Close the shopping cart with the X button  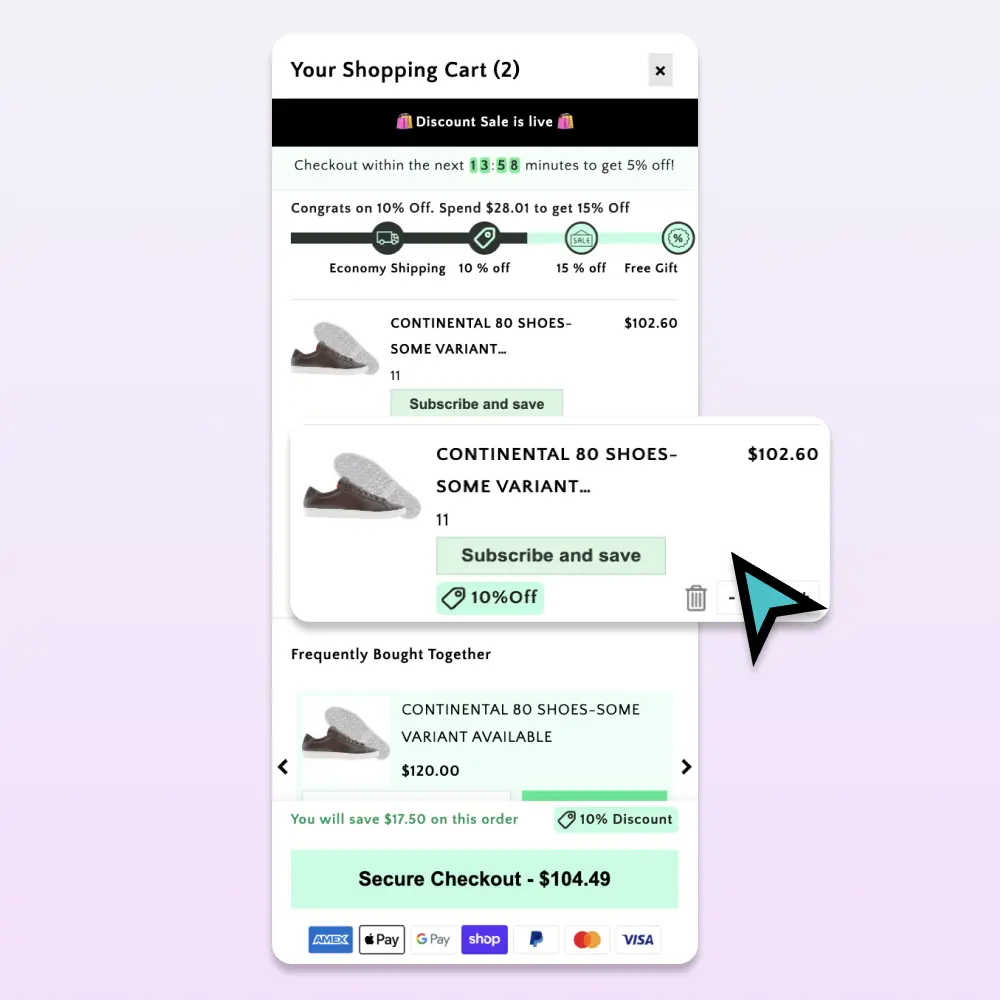pos(660,70)
